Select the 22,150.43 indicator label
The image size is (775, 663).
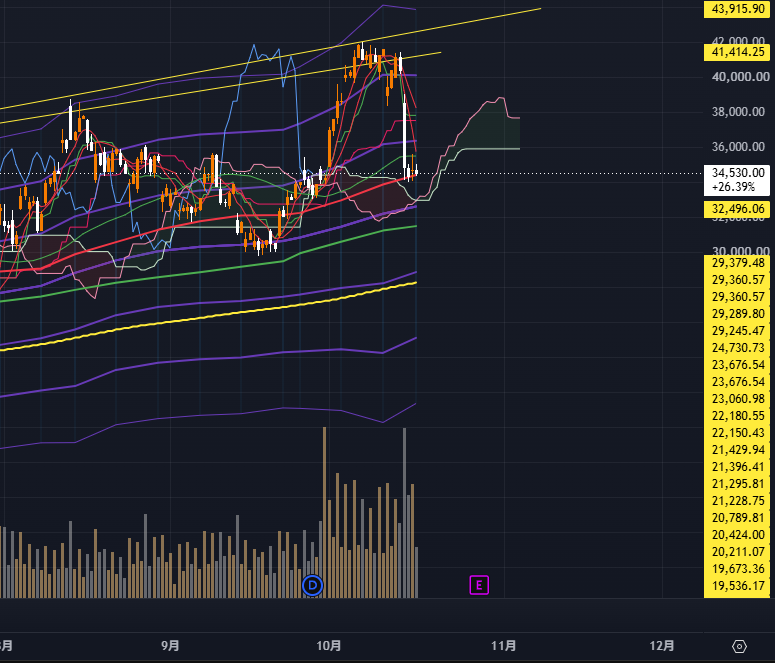pyautogui.click(x=736, y=433)
